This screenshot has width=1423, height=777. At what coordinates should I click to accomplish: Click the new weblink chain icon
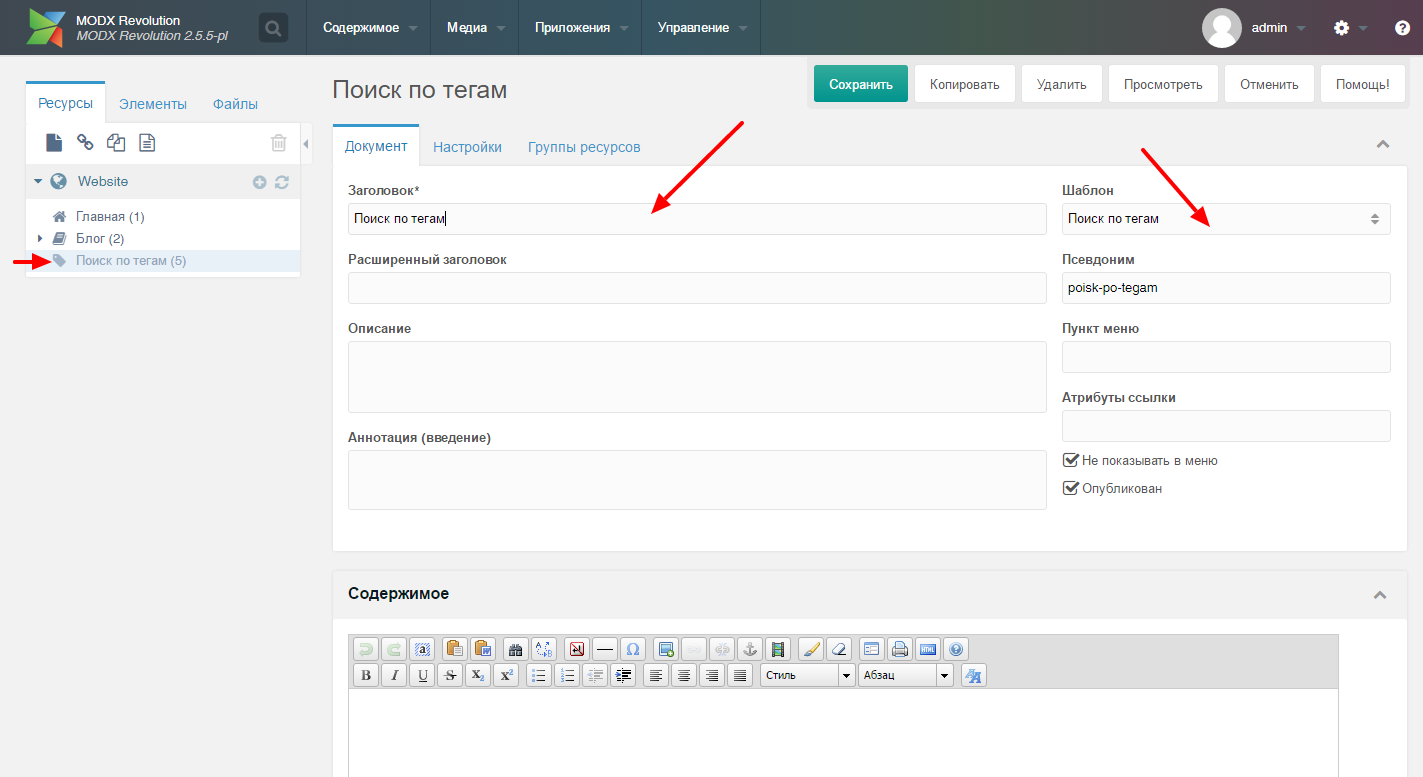pos(85,143)
